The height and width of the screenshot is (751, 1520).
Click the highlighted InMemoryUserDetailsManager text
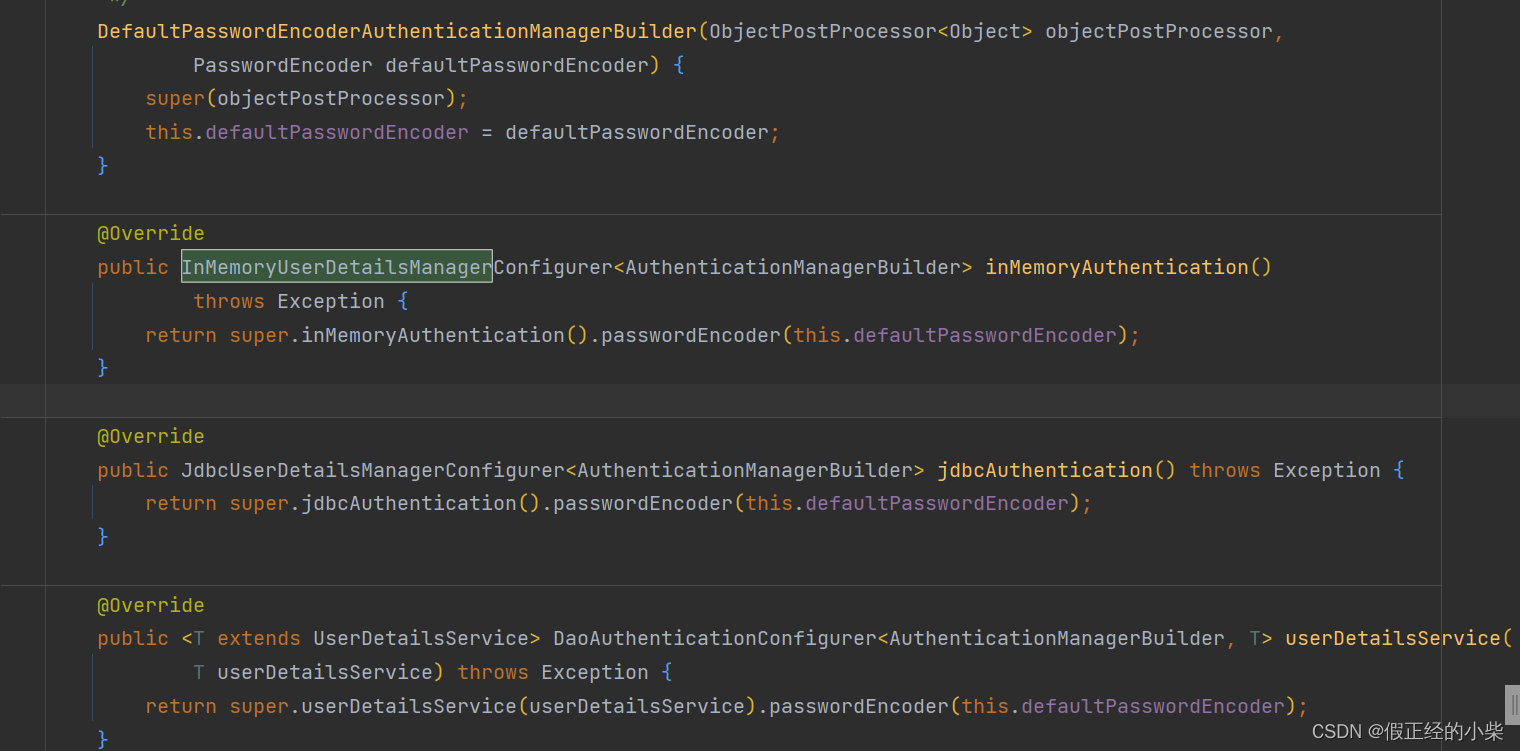tap(337, 267)
